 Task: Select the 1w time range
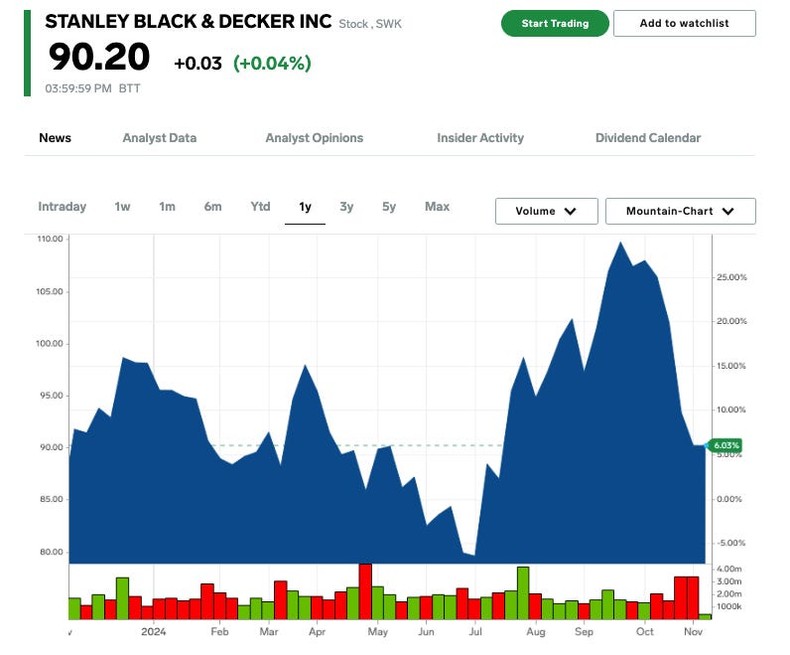coord(122,207)
